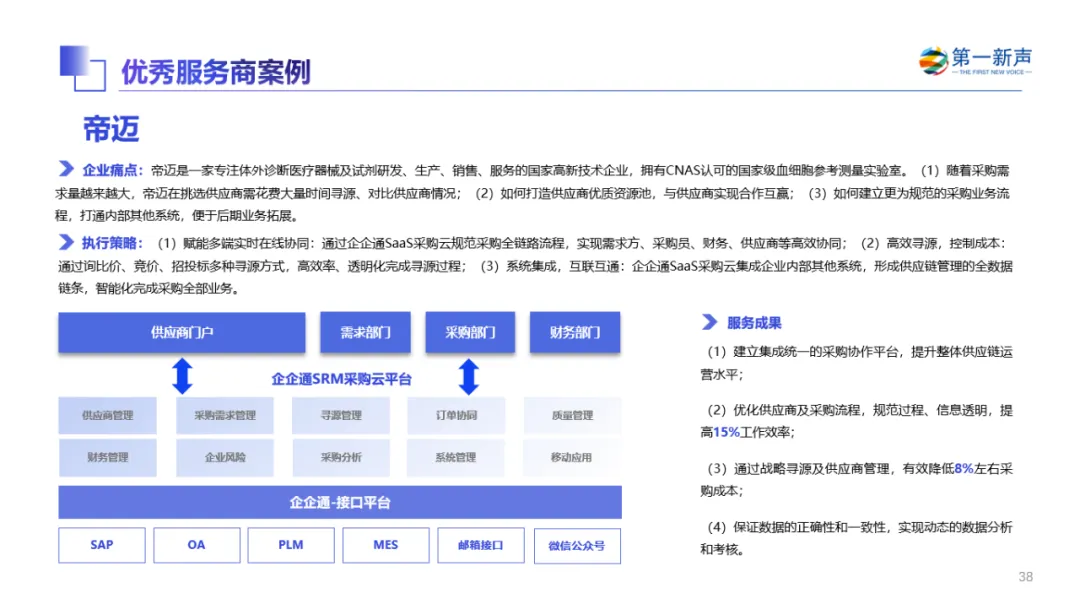Viewport: 1080px width, 609px height.
Task: Click the 企企通-接口平台 bar
Action: pyautogui.click(x=340, y=502)
